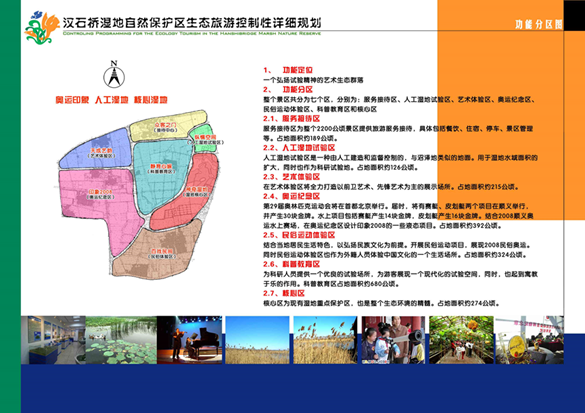
Task: Open the children with telescope photo
Action: pos(393,340)
